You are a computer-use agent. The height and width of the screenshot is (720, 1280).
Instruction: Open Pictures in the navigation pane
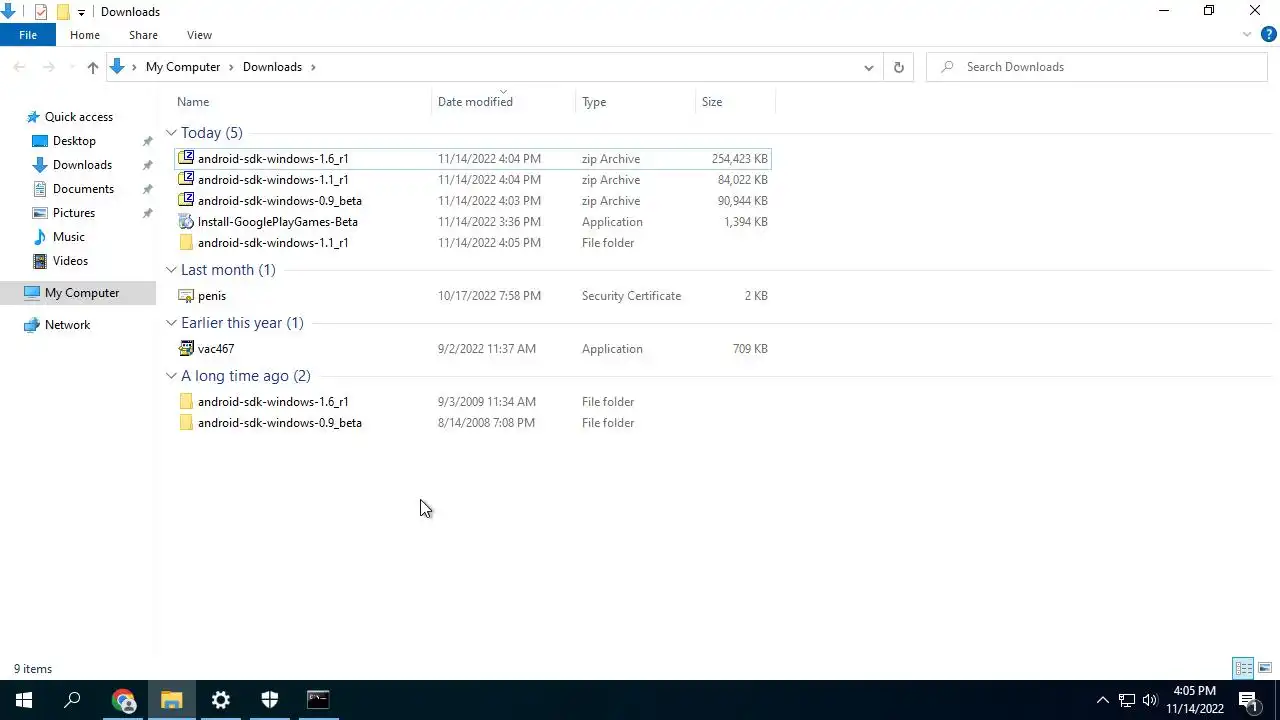pos(74,213)
